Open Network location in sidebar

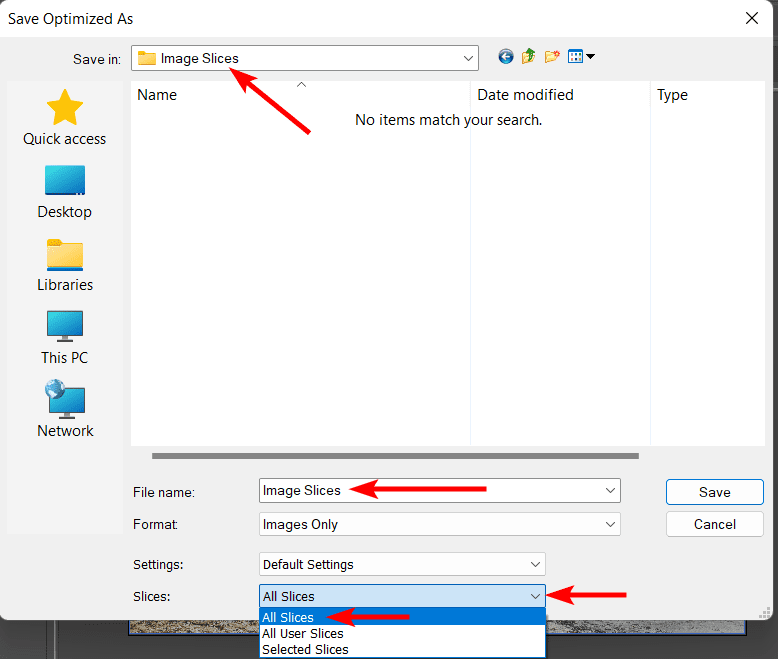tap(65, 411)
